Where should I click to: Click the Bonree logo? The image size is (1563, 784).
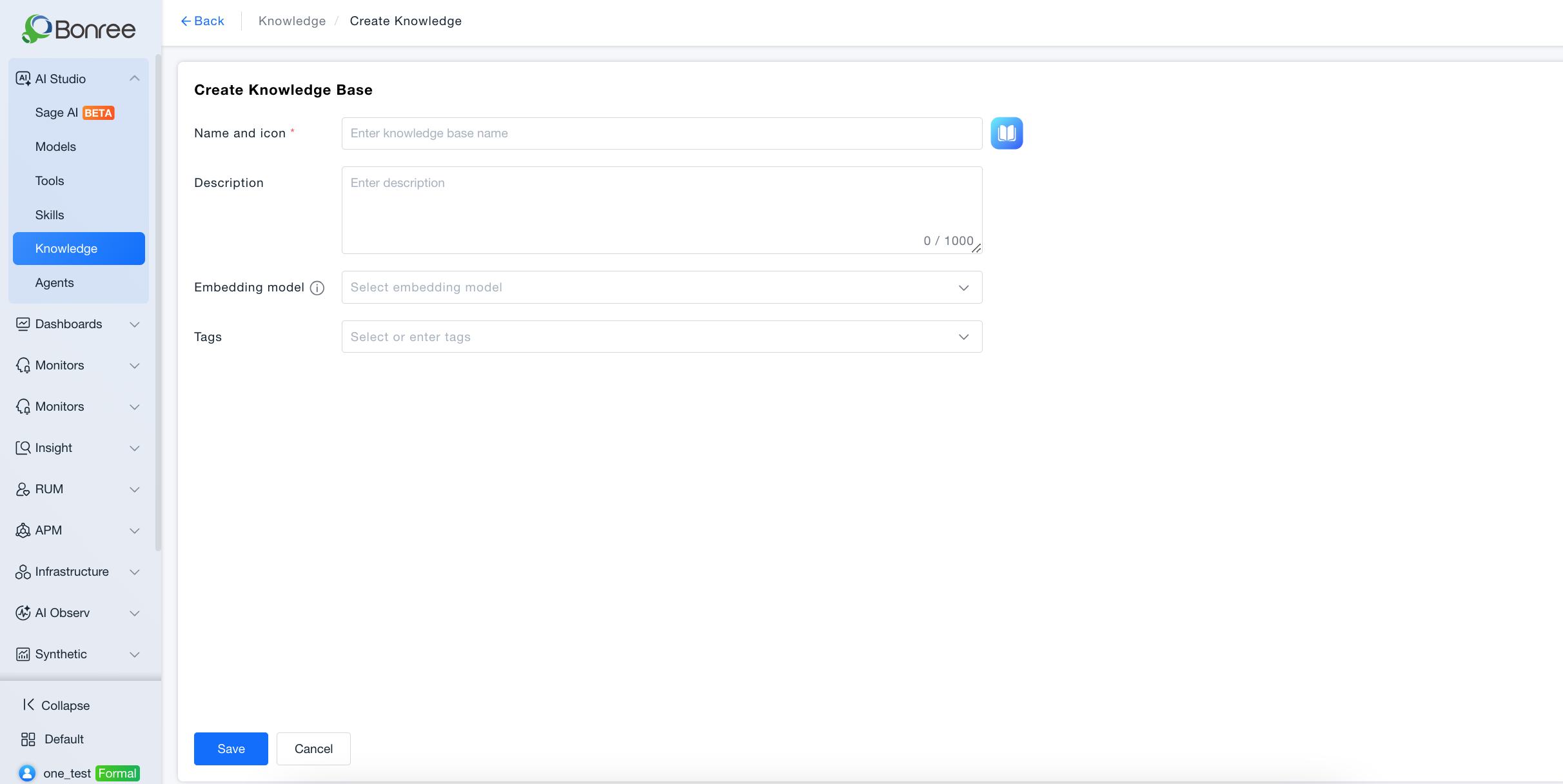[x=79, y=29]
